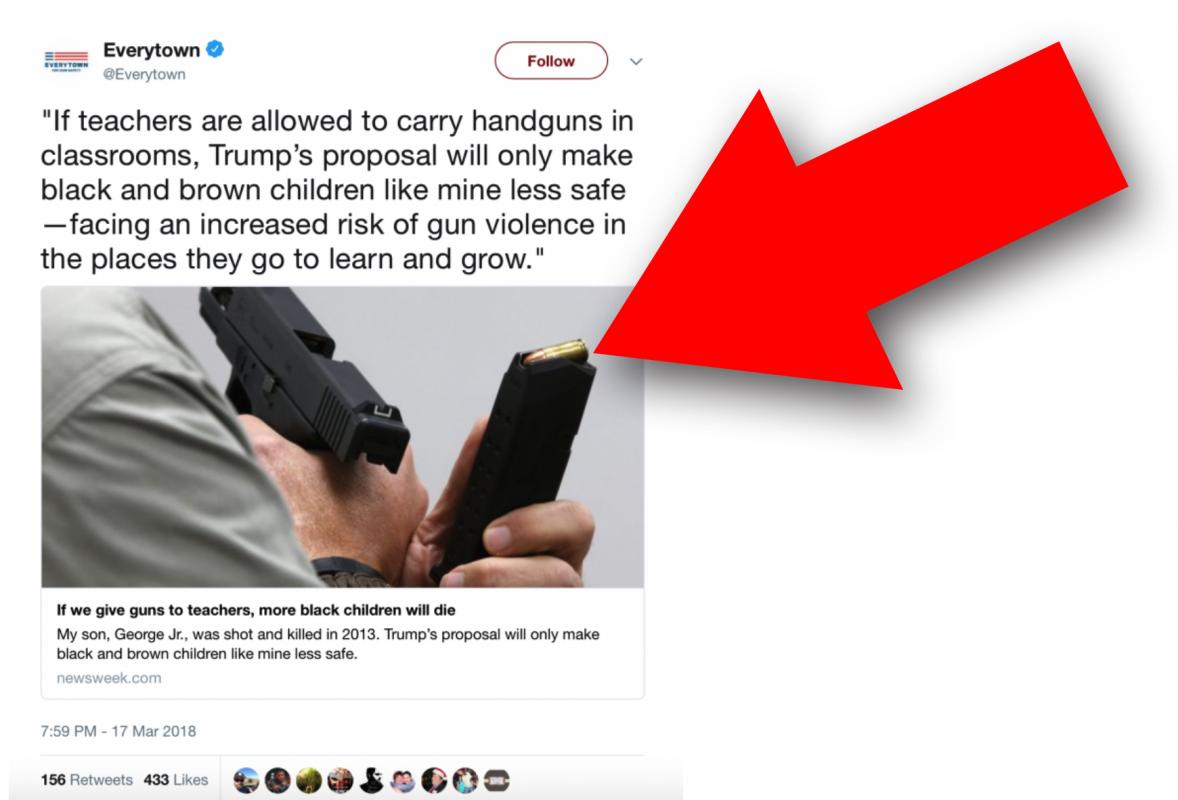Open the Santa hat liker avatar
This screenshot has height=800, width=1178.
tap(434, 780)
